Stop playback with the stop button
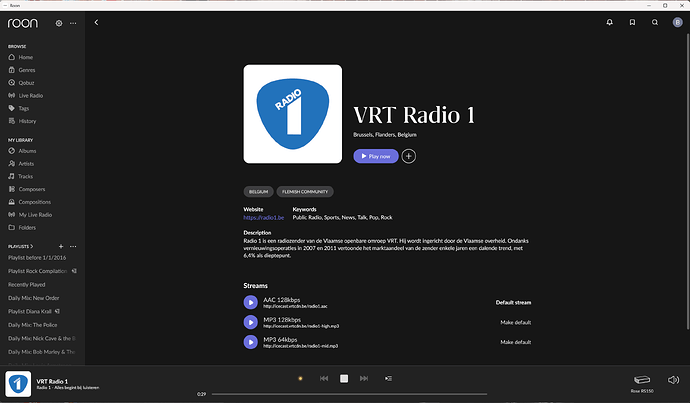Image resolution: width=690 pixels, height=403 pixels. click(344, 378)
